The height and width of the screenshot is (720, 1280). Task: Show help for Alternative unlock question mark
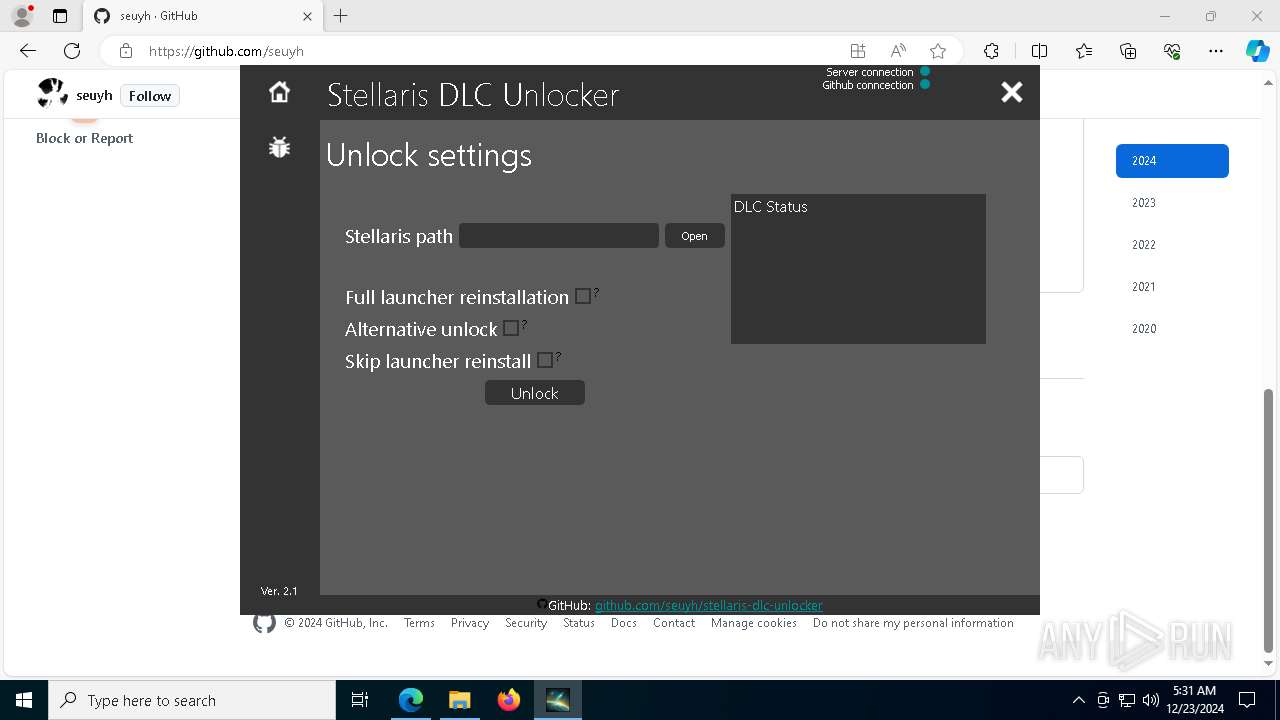click(x=524, y=325)
